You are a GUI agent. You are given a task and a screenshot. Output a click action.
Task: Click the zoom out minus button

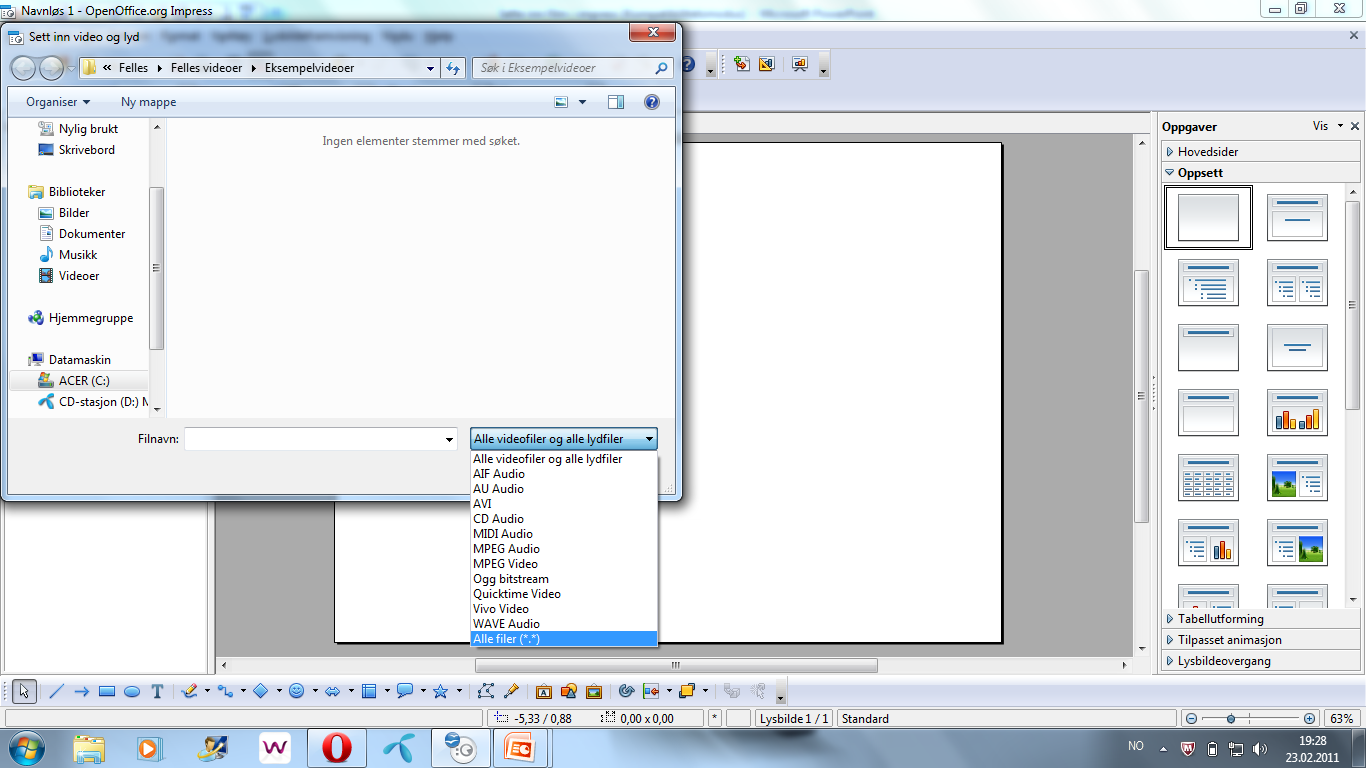pyautogui.click(x=1191, y=719)
